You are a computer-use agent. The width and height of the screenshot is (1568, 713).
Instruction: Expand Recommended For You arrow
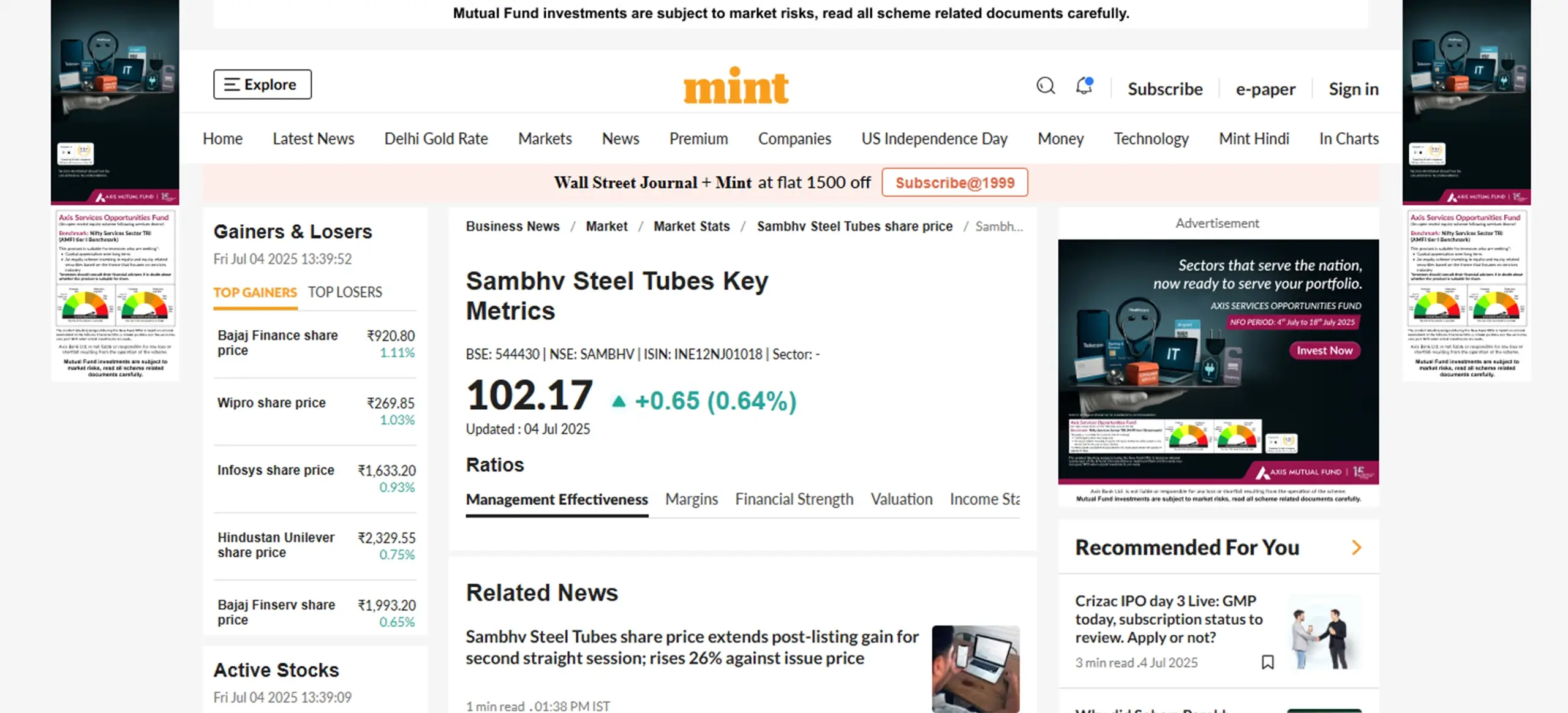click(1356, 547)
